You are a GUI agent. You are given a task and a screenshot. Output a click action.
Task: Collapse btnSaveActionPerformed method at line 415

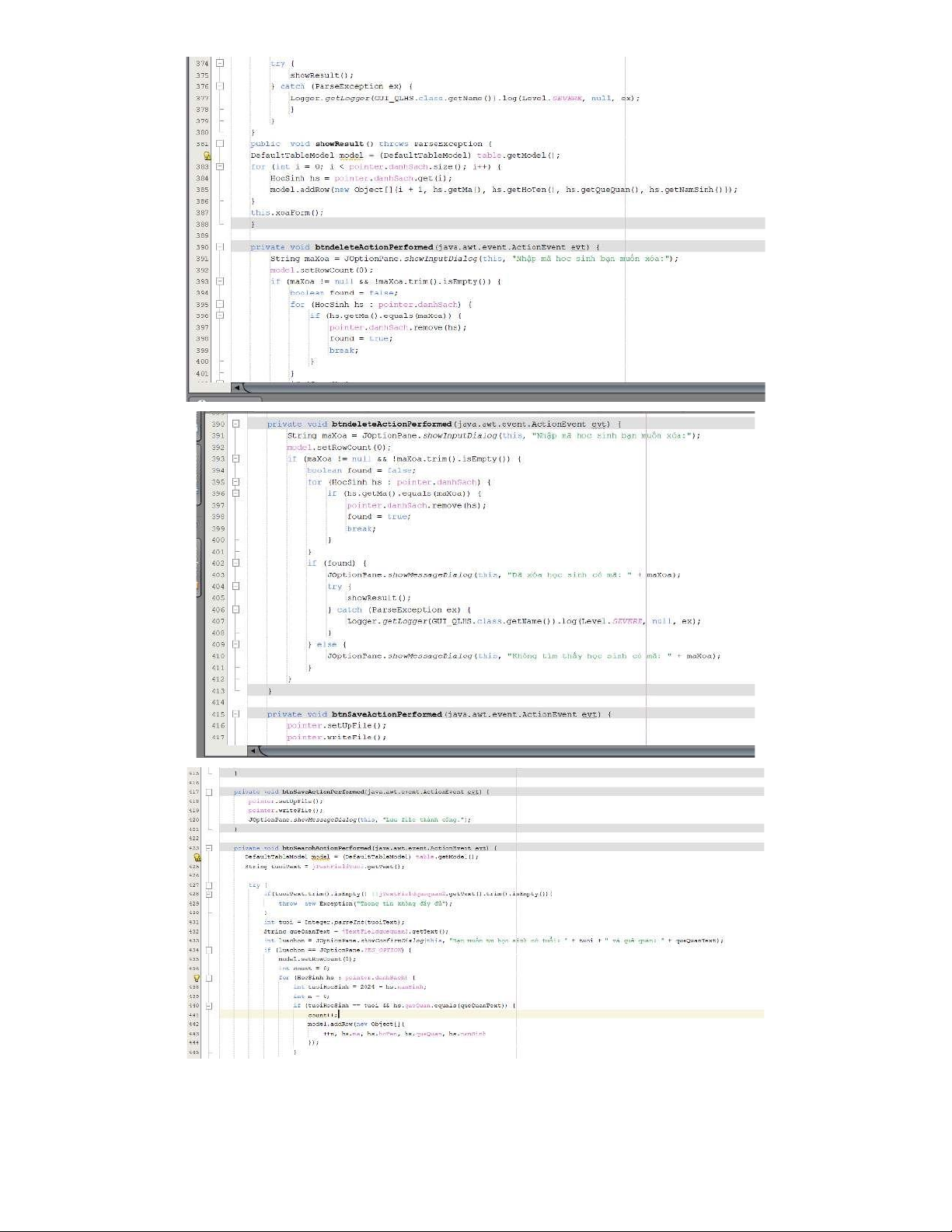point(235,714)
